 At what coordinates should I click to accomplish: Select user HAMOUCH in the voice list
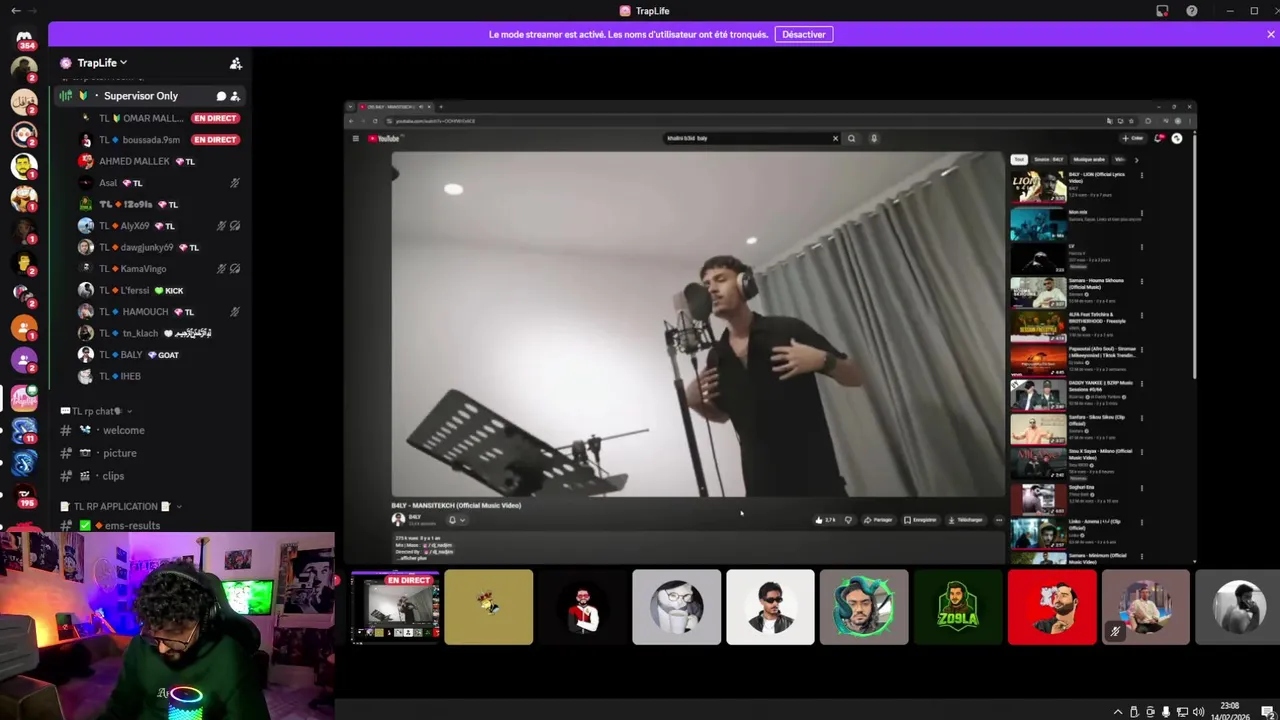click(x=145, y=312)
